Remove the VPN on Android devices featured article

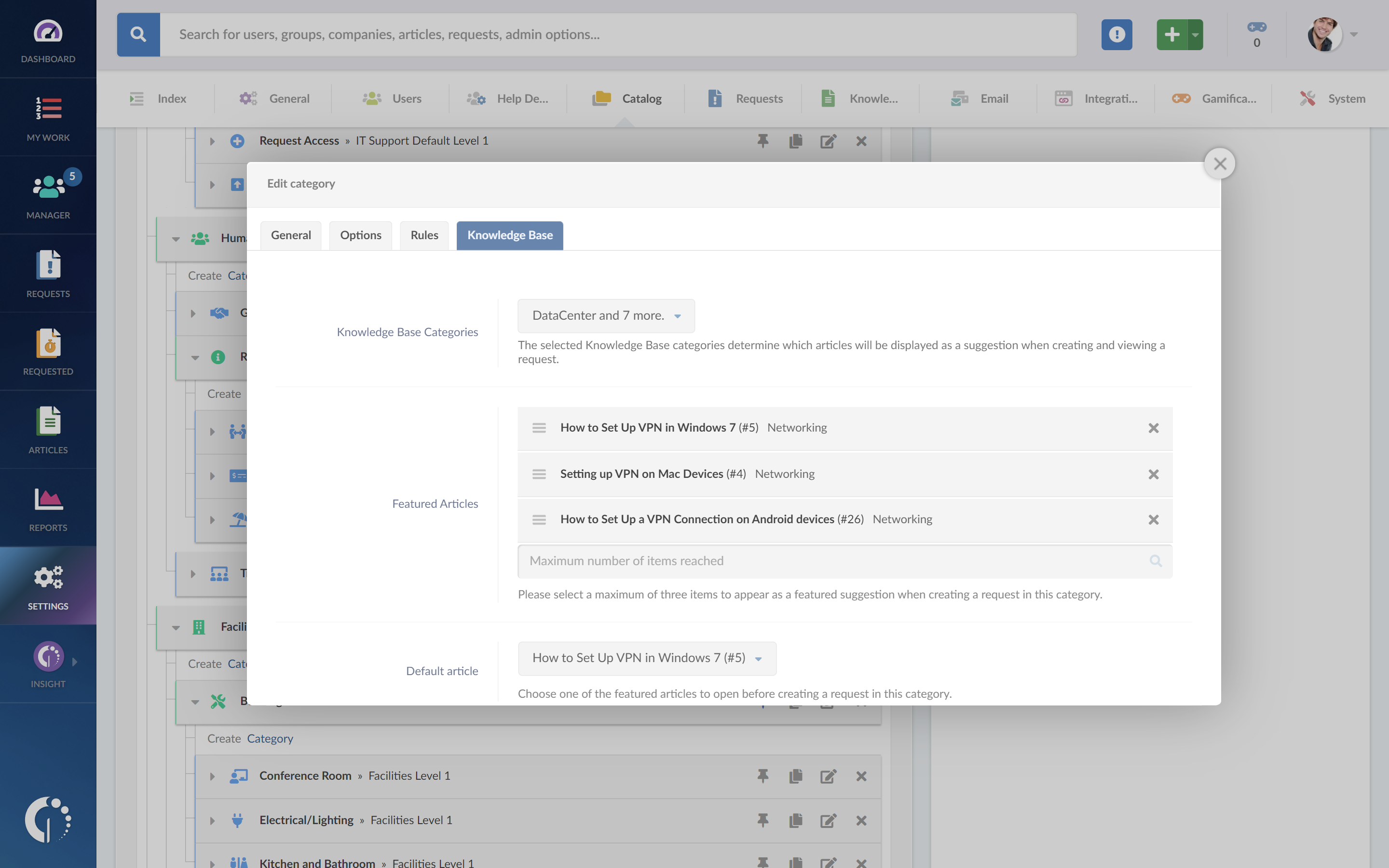pos(1152,519)
